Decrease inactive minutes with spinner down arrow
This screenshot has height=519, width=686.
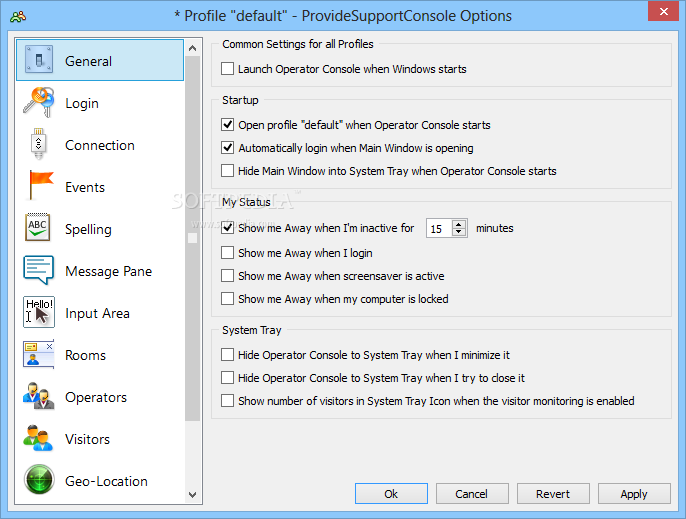click(458, 232)
